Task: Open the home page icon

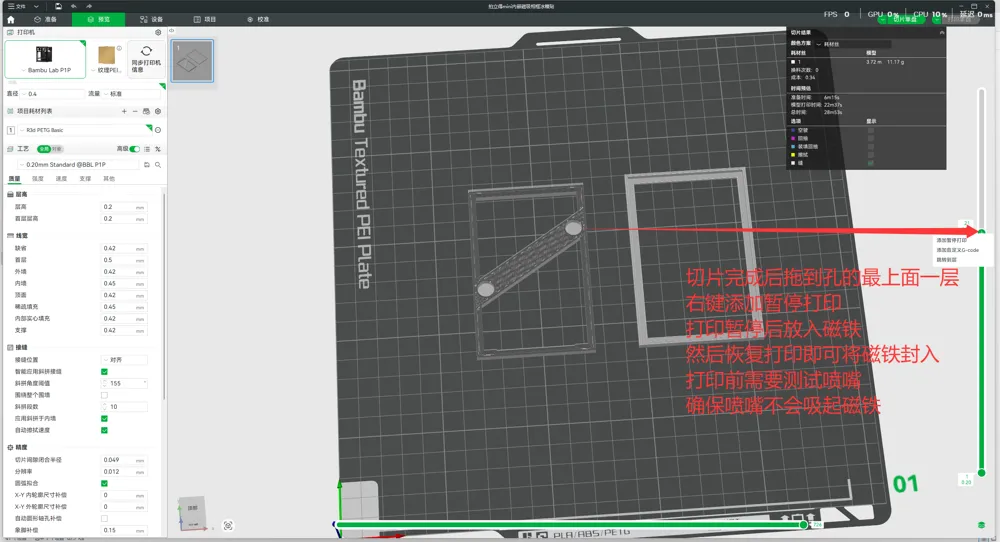Action: pyautogui.click(x=11, y=19)
